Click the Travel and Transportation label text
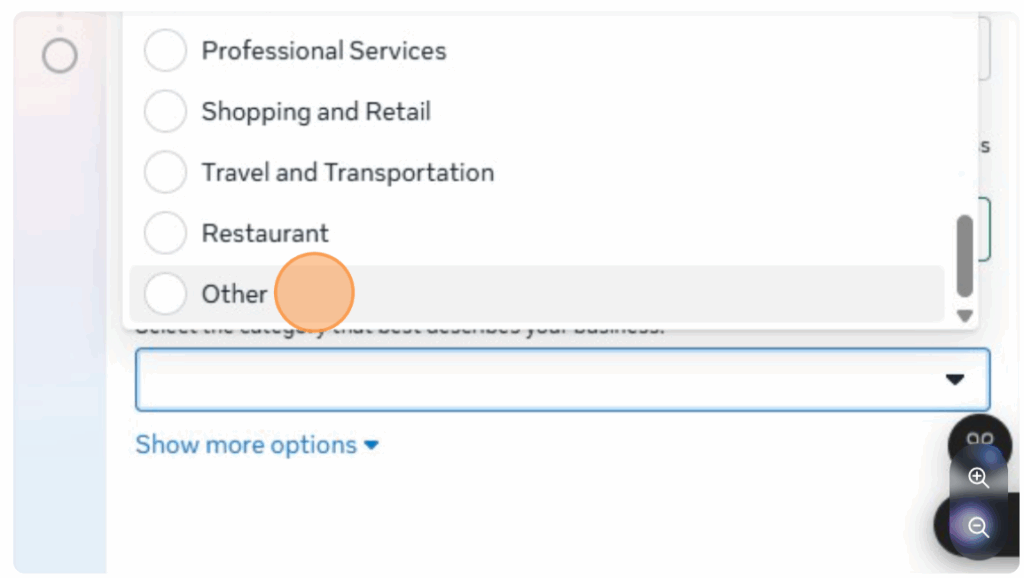This screenshot has height=578, width=1024. pos(348,173)
